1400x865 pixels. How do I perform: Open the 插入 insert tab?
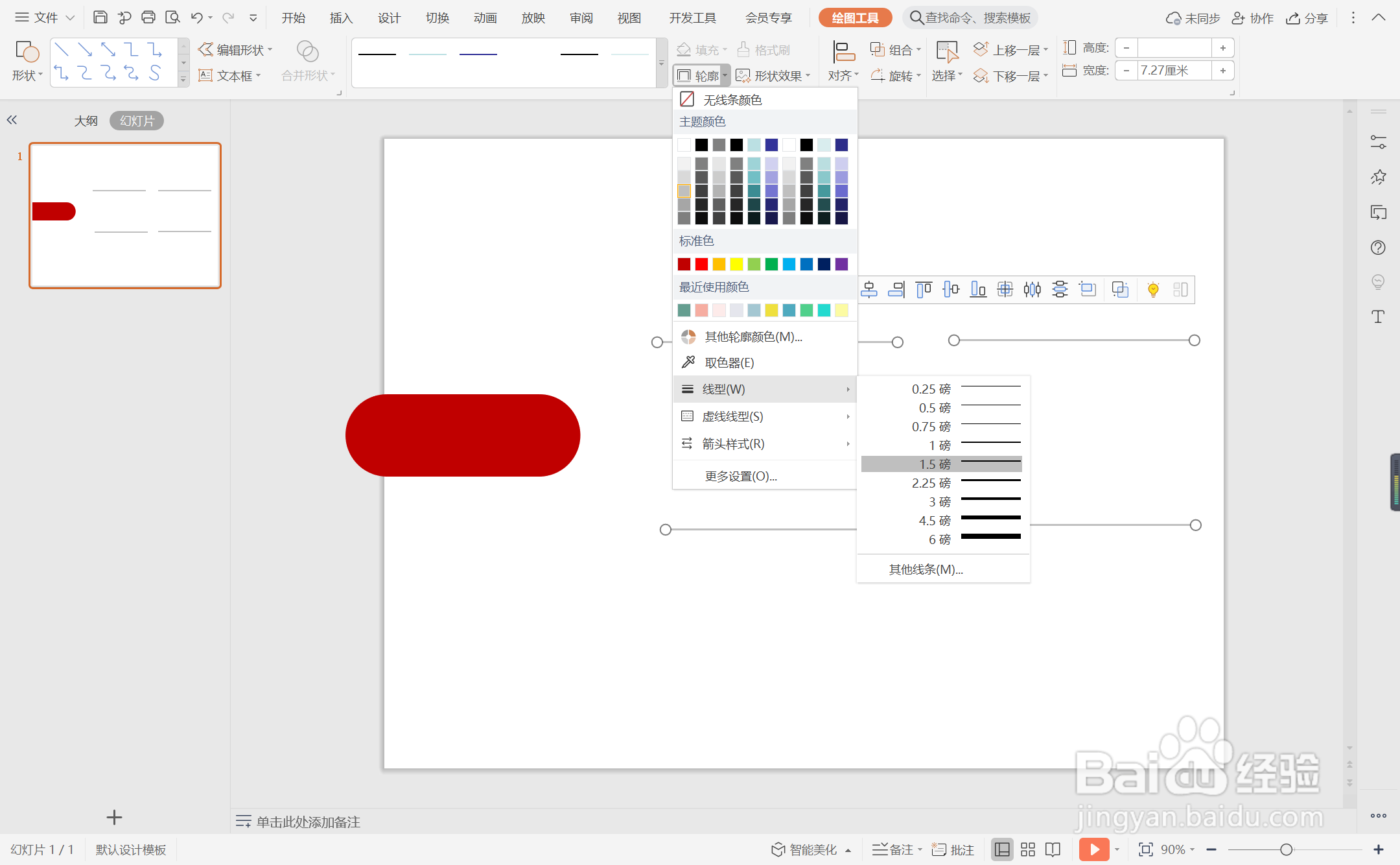tap(341, 18)
